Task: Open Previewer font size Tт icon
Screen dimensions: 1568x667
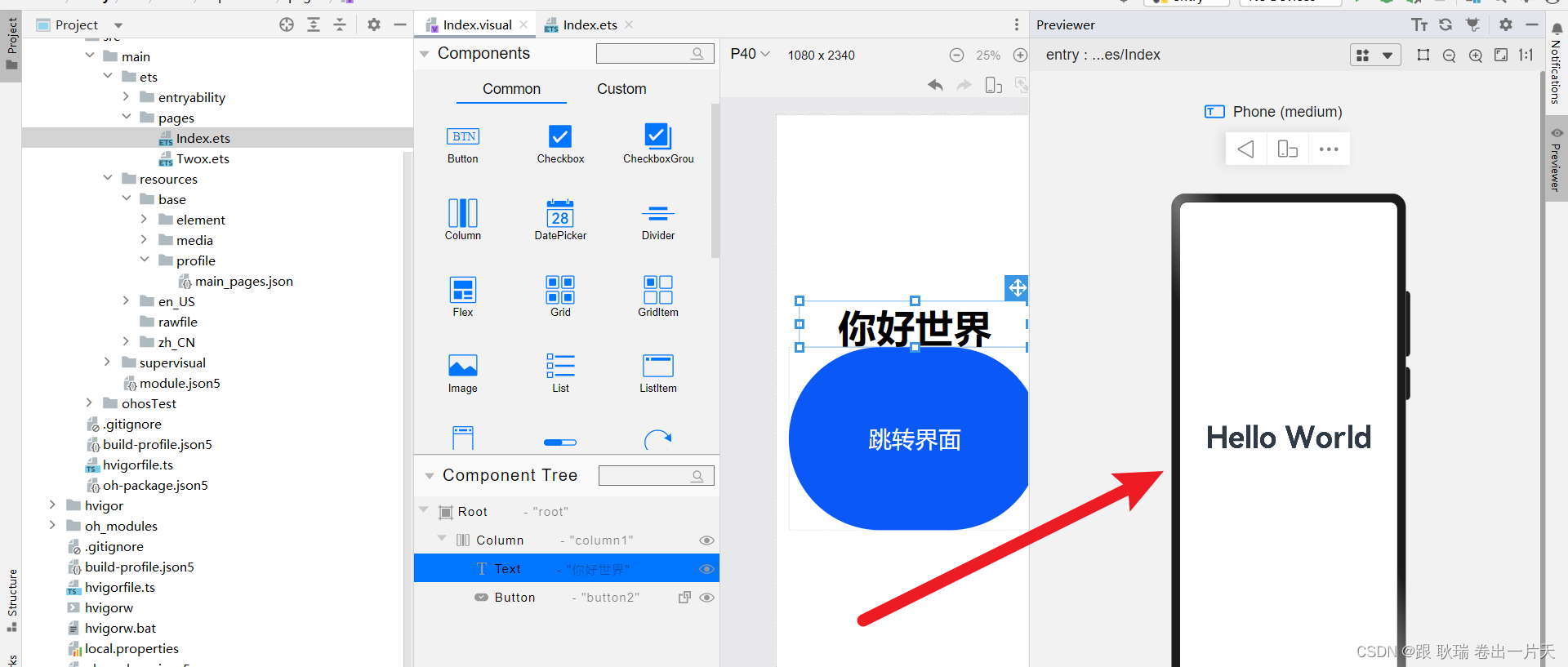Action: (1419, 24)
